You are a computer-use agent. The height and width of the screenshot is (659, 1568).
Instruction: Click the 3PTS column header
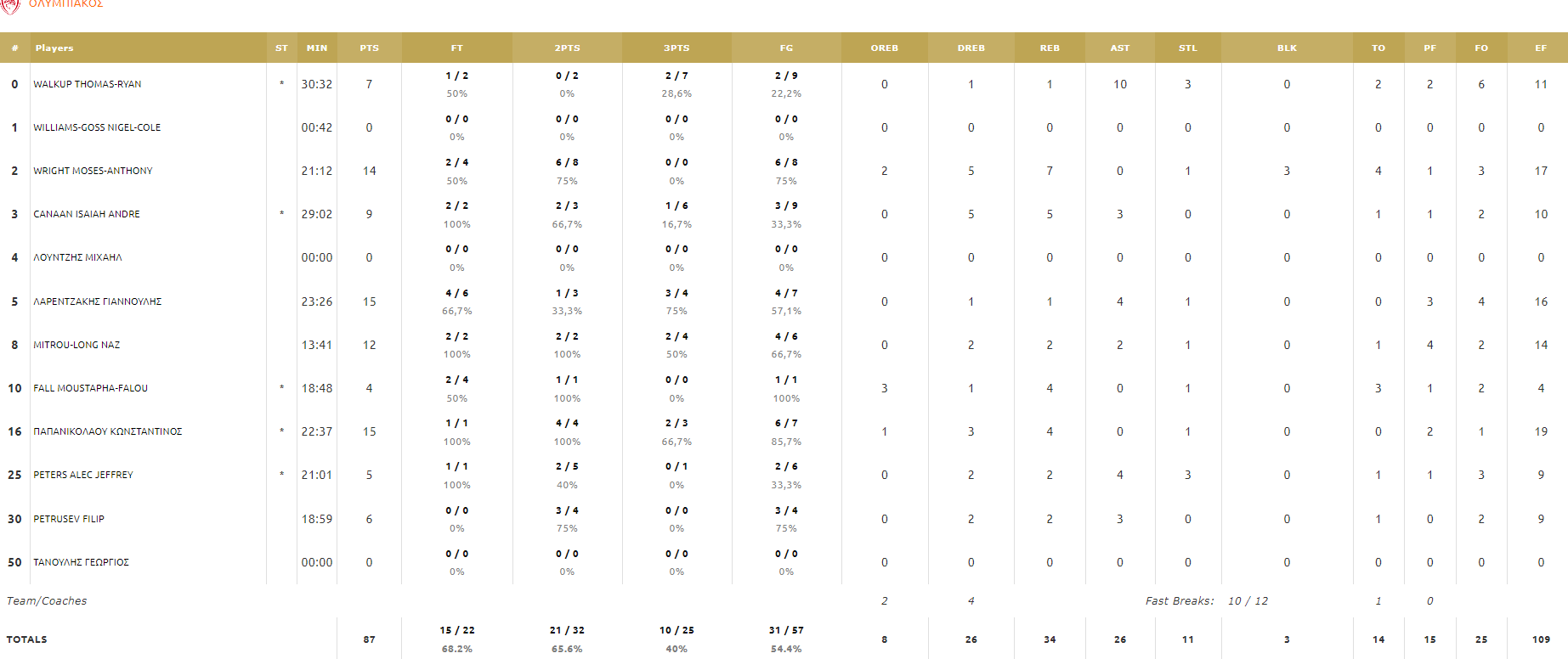click(x=676, y=48)
